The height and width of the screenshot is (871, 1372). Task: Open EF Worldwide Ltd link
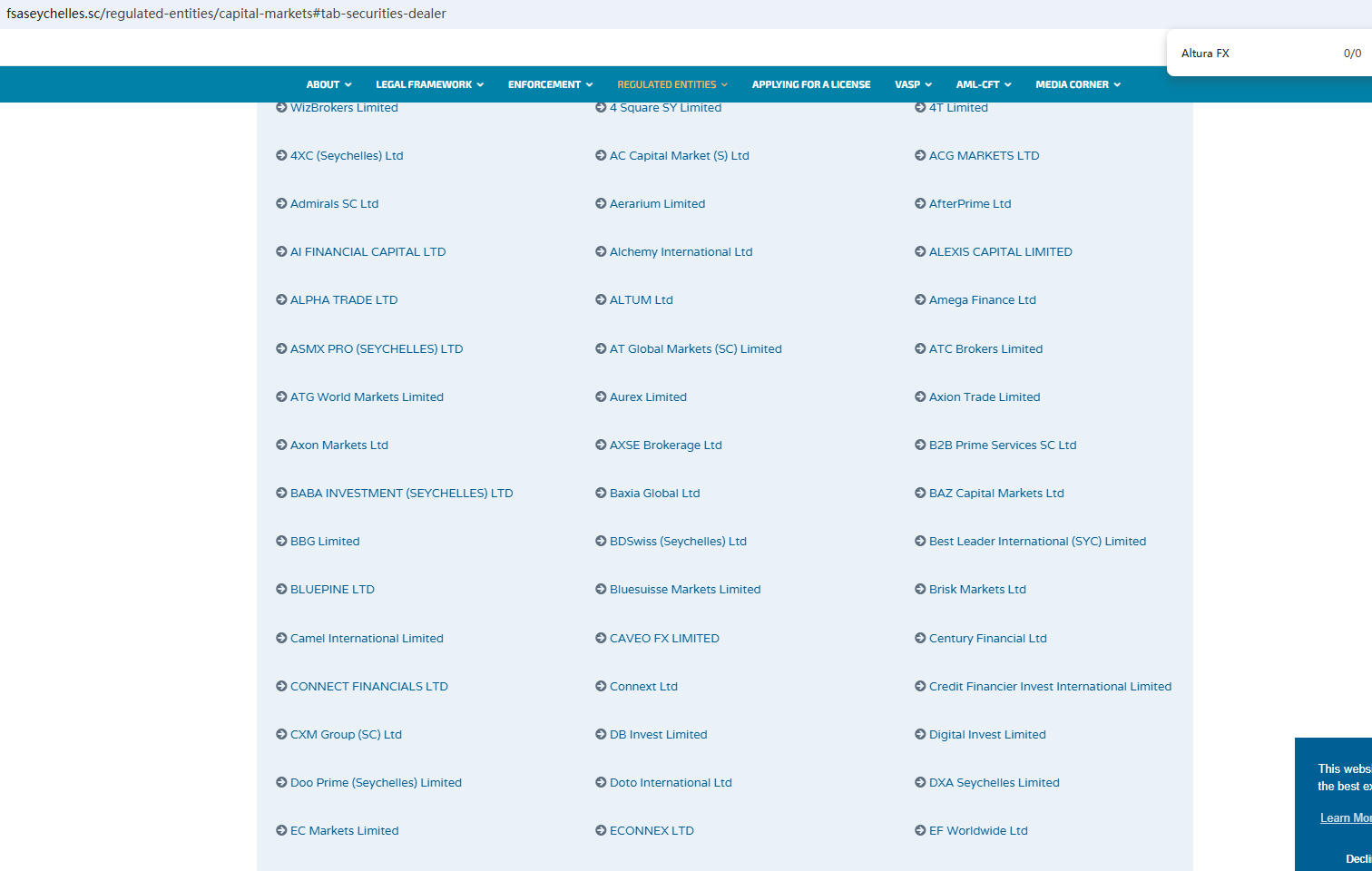[978, 830]
